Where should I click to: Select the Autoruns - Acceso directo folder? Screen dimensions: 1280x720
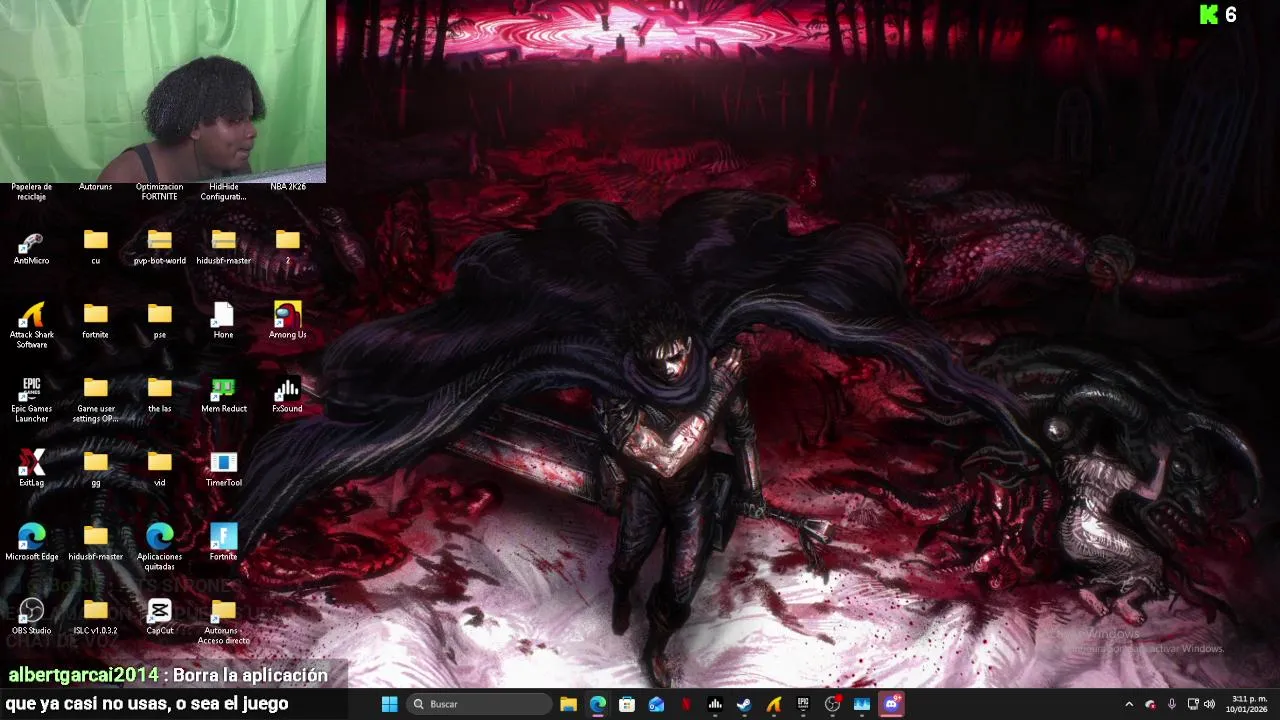coord(223,621)
